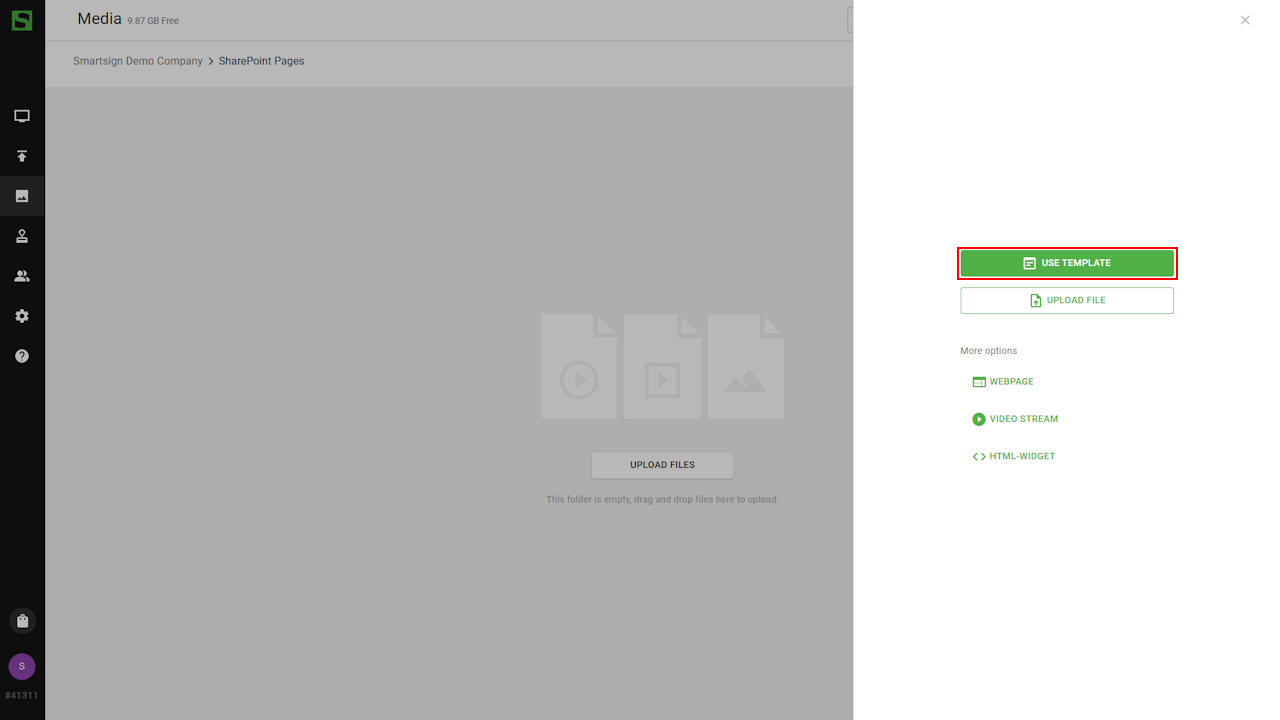This screenshot has height=720, width=1280.
Task: Navigate to Smartsign Demo Company breadcrumb
Action: pyautogui.click(x=138, y=61)
